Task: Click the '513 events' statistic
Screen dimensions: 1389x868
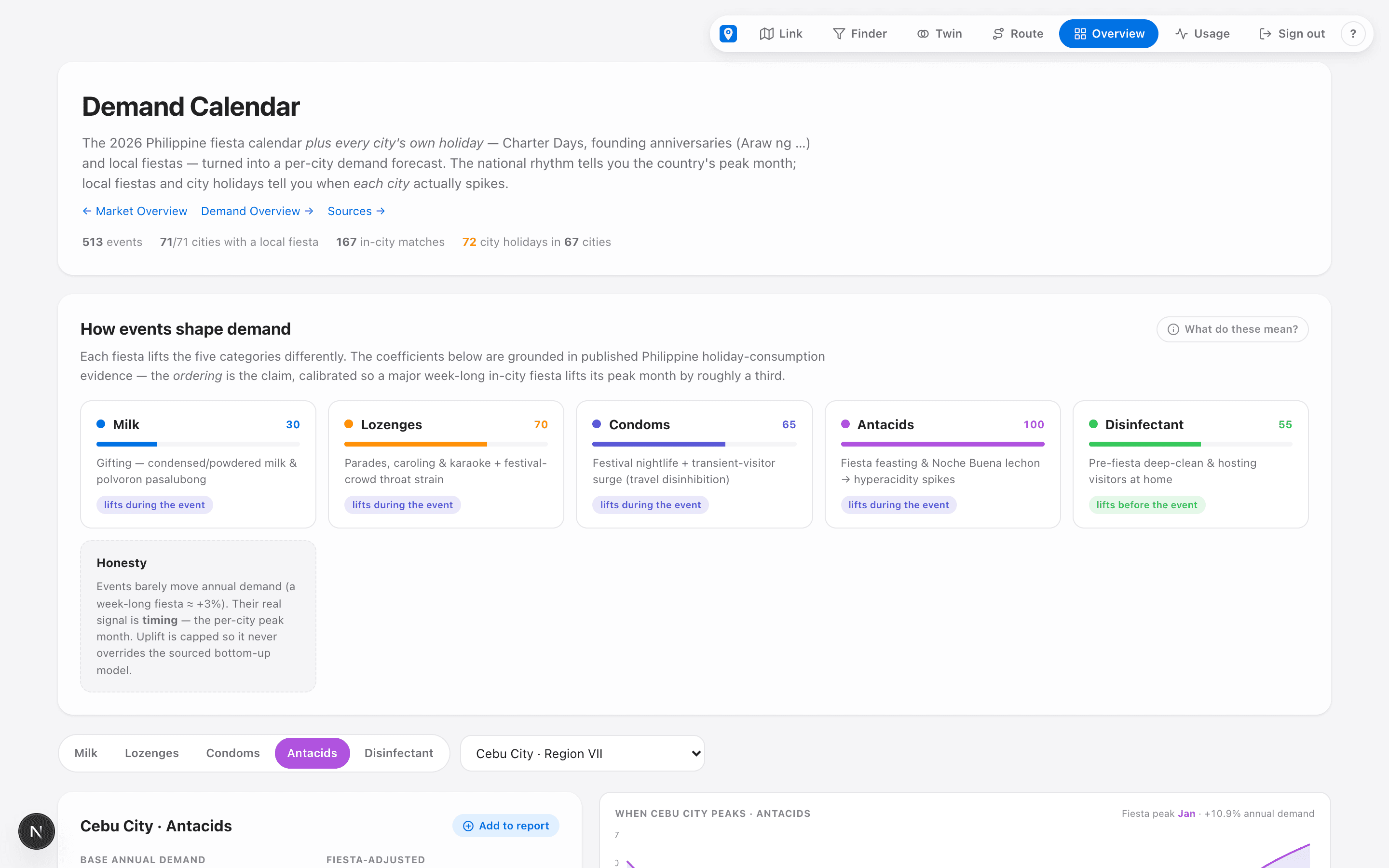Action: (112, 242)
